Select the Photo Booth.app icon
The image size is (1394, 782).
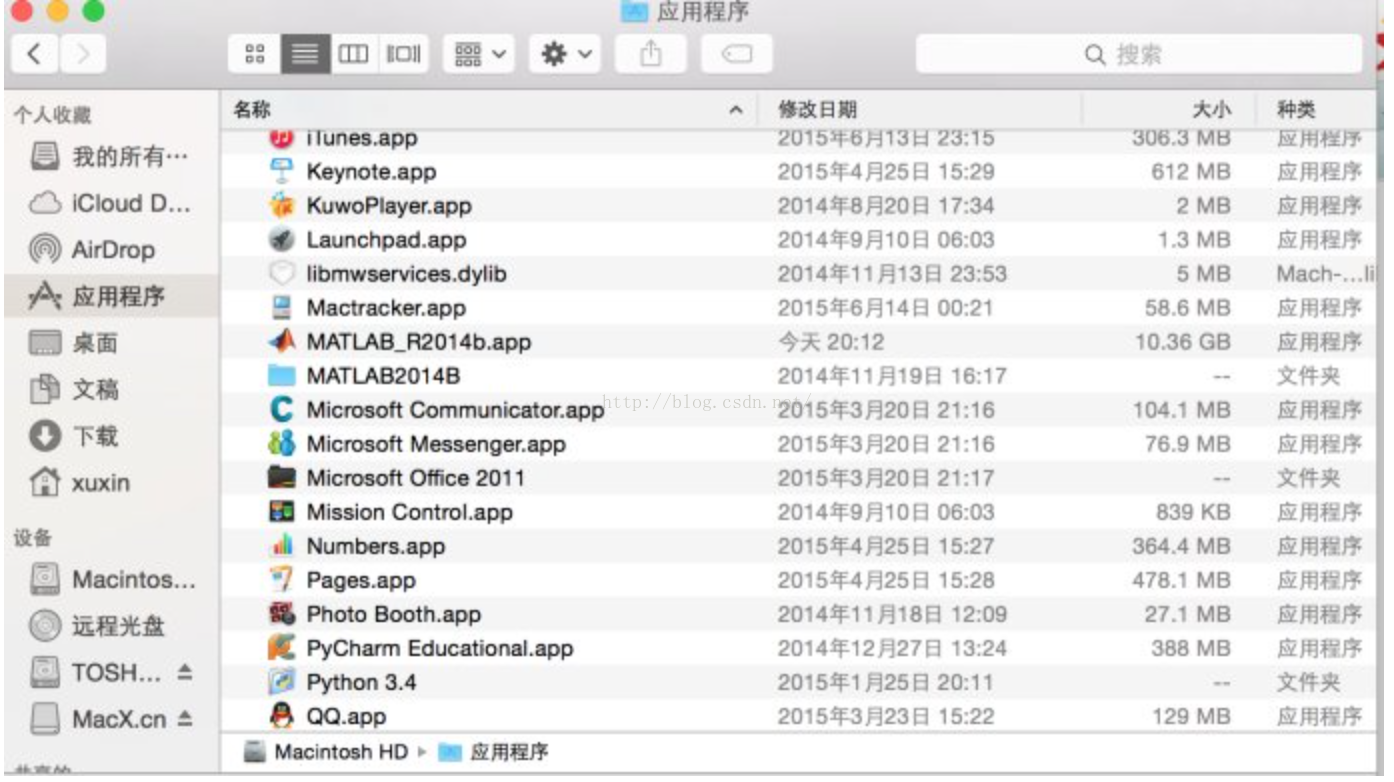[282, 614]
